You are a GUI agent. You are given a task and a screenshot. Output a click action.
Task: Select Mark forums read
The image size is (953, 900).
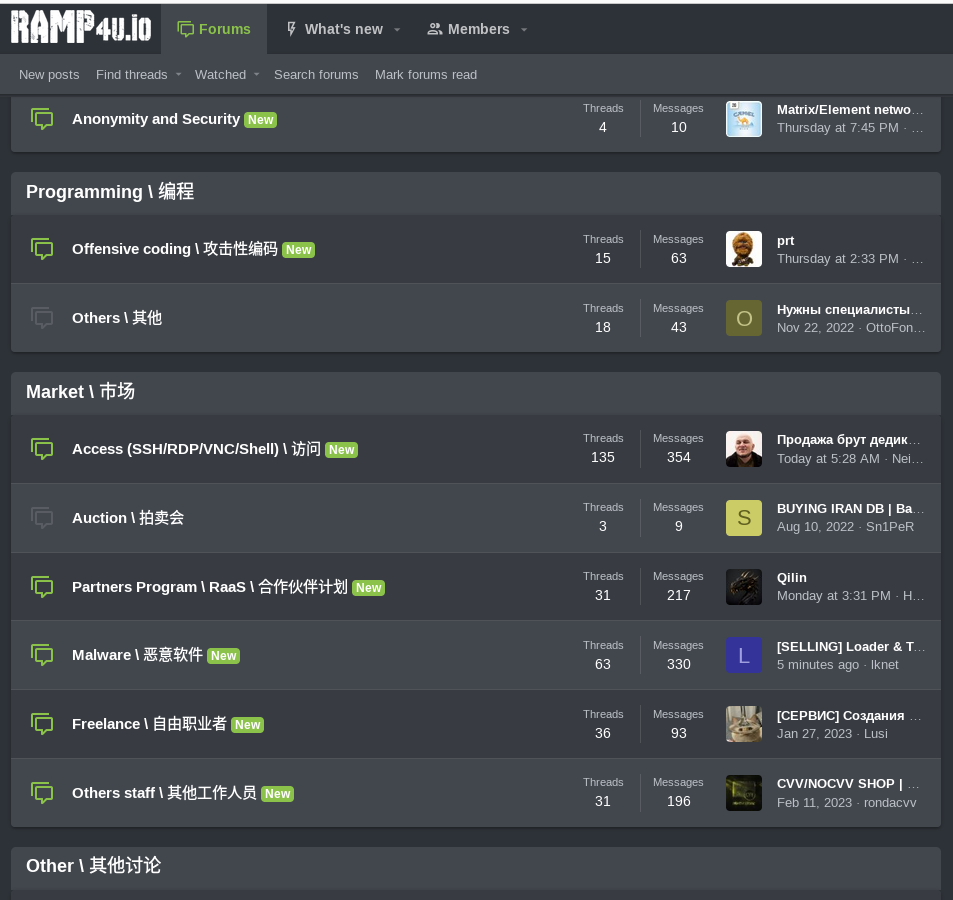point(425,75)
